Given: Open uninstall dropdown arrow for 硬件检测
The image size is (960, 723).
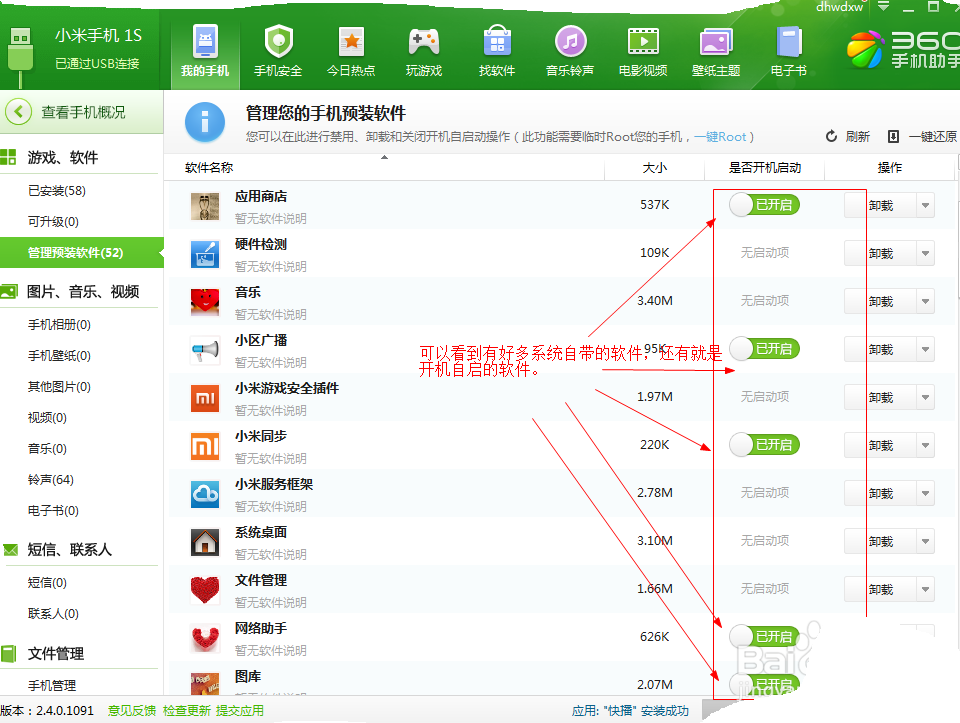Looking at the screenshot, I should click(925, 253).
